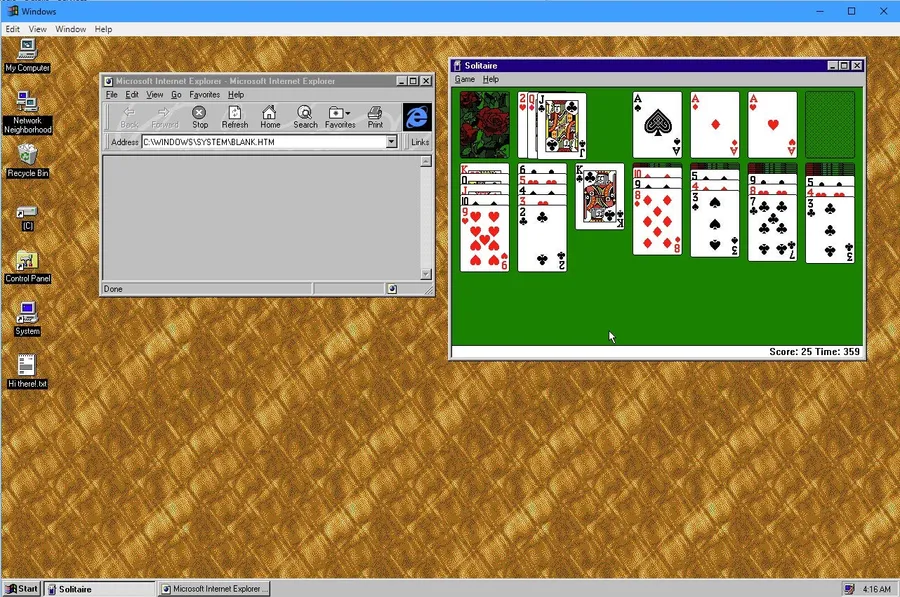Open the outer Windows Window menu
This screenshot has height=597, width=900.
point(71,29)
